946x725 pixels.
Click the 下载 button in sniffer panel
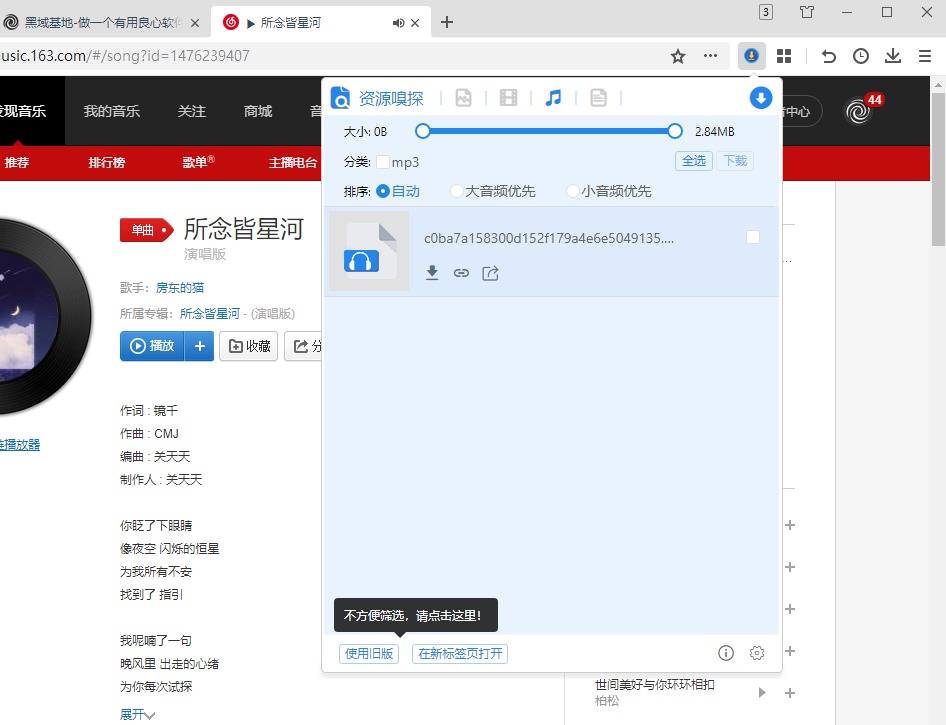pyautogui.click(x=735, y=161)
